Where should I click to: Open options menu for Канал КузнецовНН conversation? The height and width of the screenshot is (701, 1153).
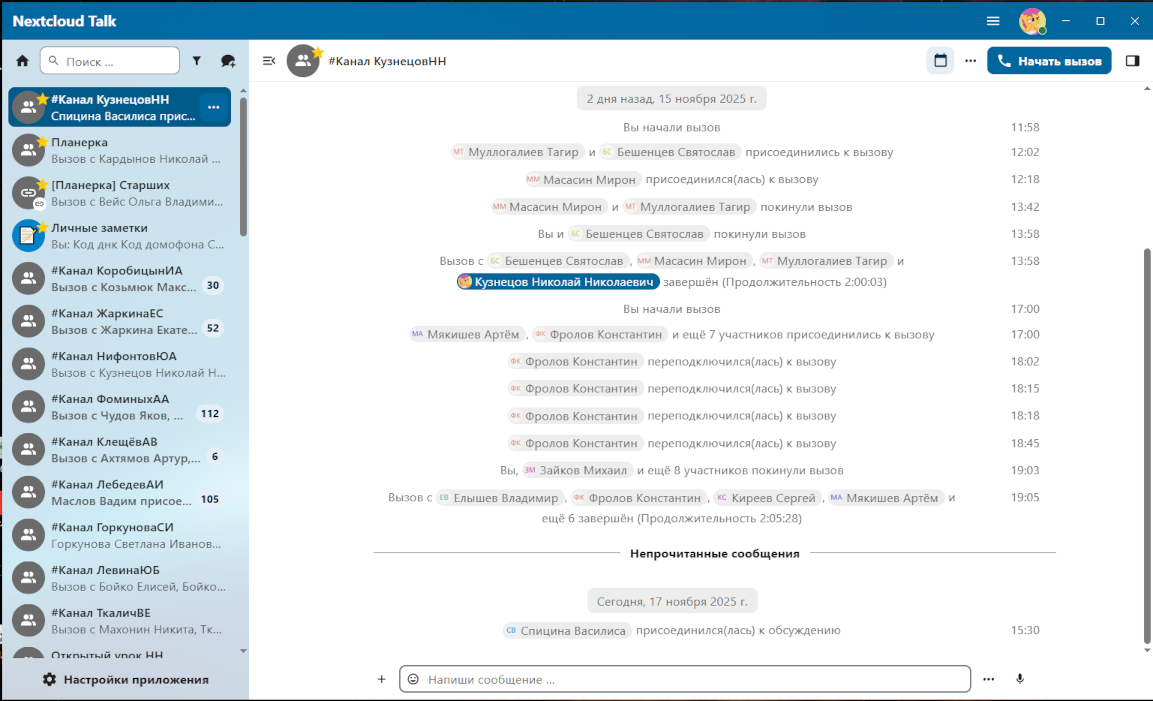[x=211, y=107]
